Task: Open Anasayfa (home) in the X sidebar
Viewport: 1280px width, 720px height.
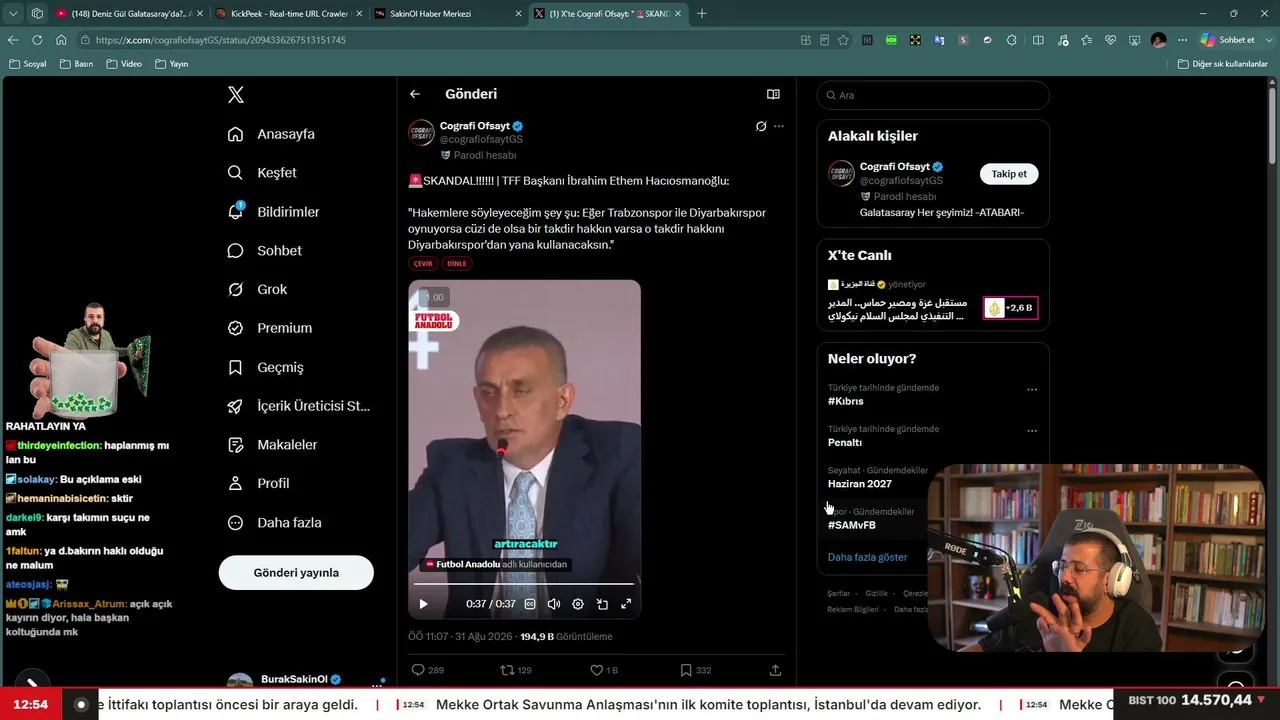Action: [271, 134]
